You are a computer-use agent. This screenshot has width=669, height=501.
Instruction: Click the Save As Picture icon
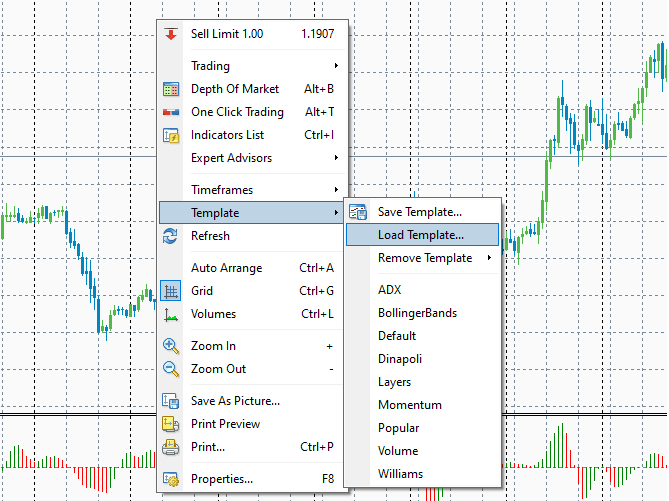coord(171,401)
